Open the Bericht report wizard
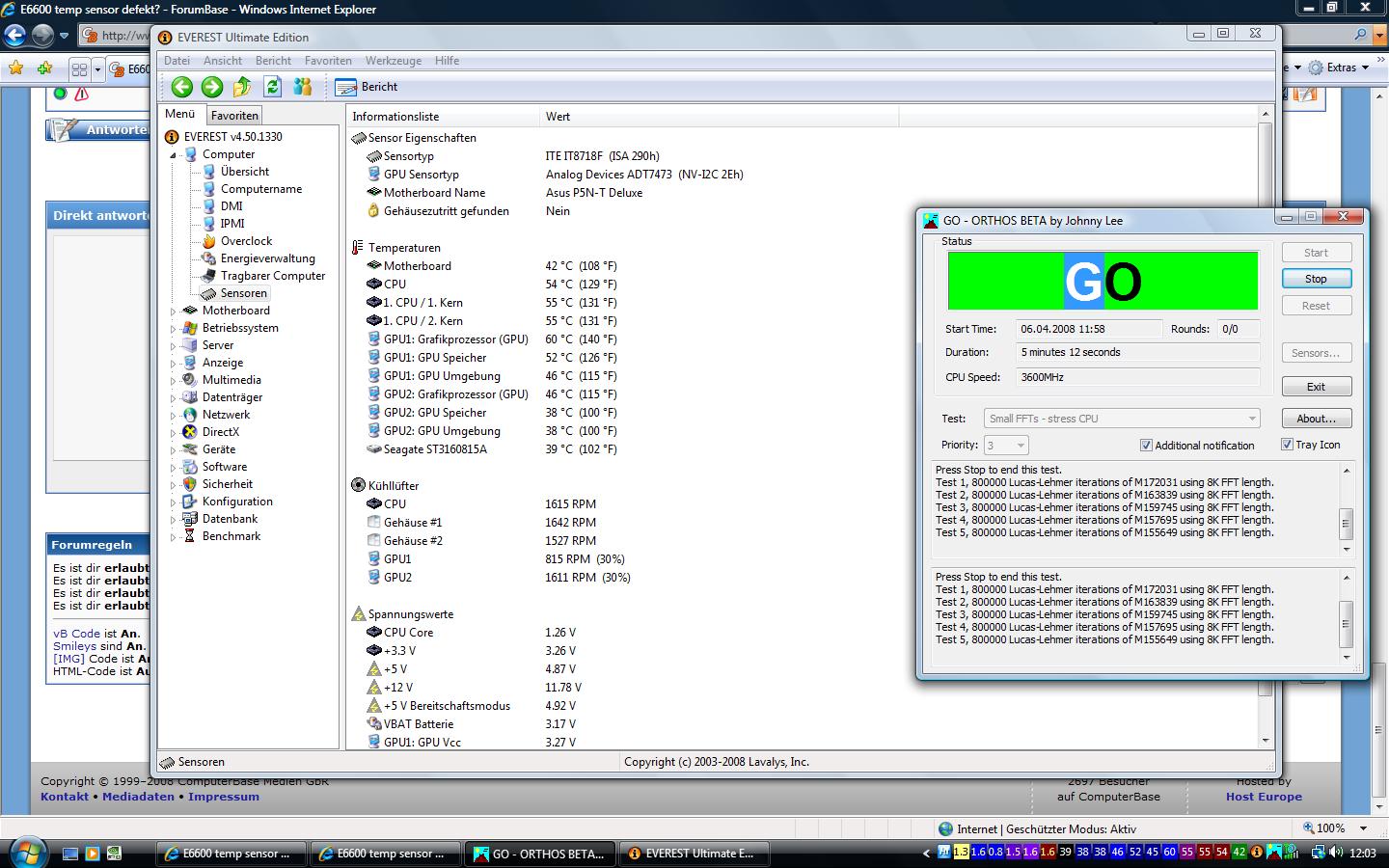The height and width of the screenshot is (868, 1389). (x=367, y=87)
